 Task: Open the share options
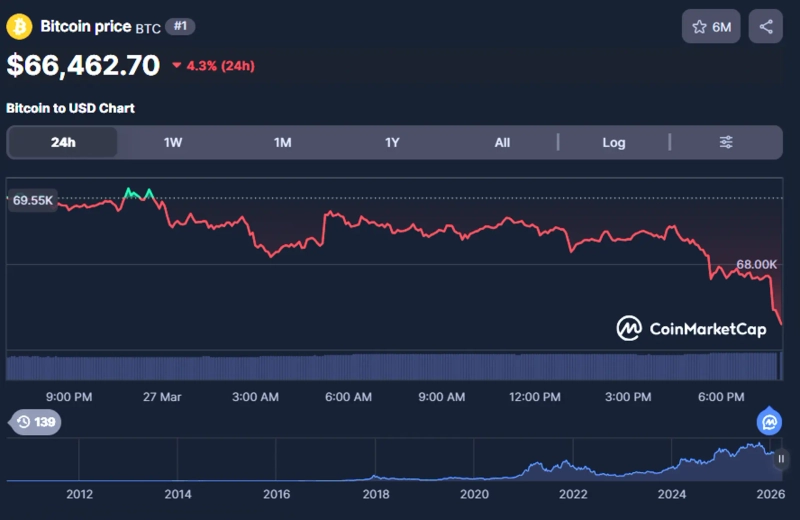[x=766, y=27]
